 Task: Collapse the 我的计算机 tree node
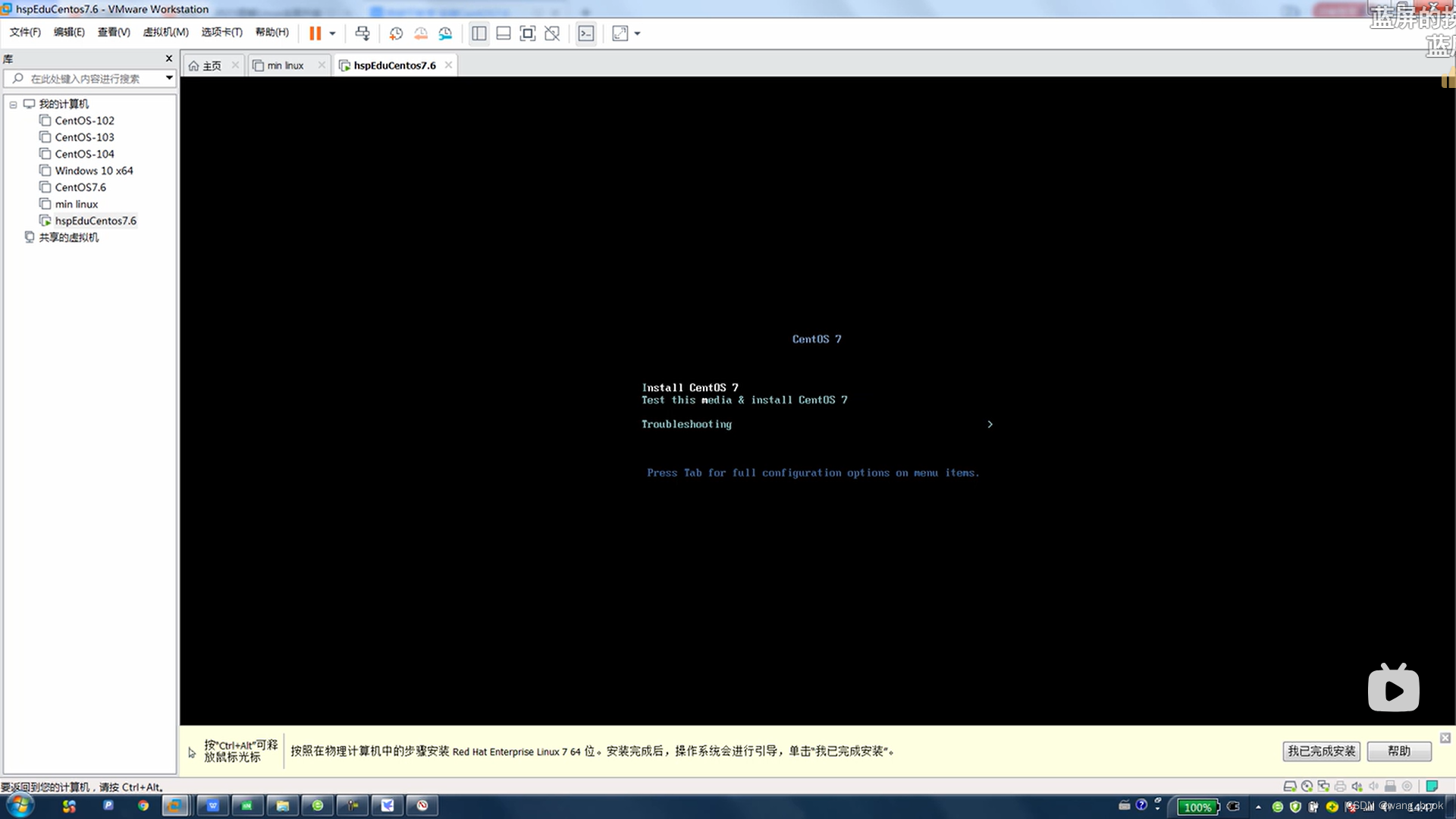(13, 105)
